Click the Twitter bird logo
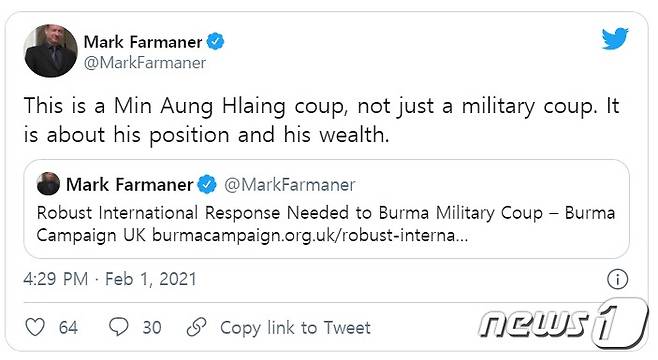658x360 pixels. (x=615, y=38)
